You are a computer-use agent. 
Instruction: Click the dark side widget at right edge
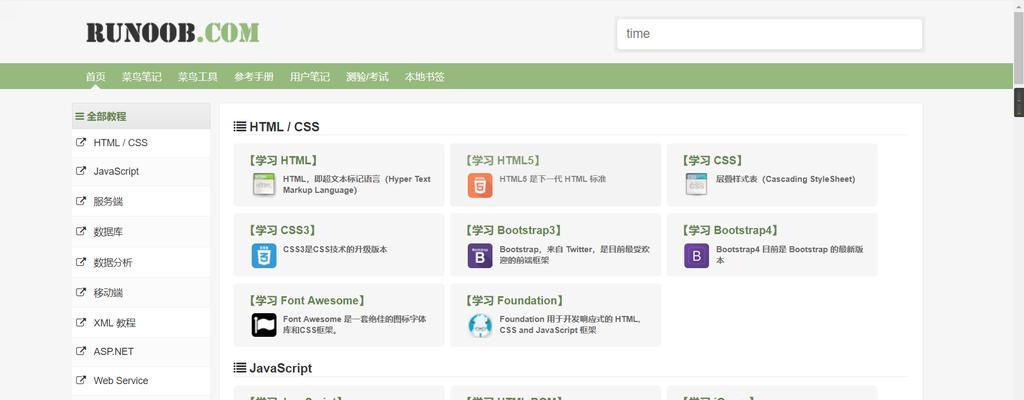(1018, 103)
